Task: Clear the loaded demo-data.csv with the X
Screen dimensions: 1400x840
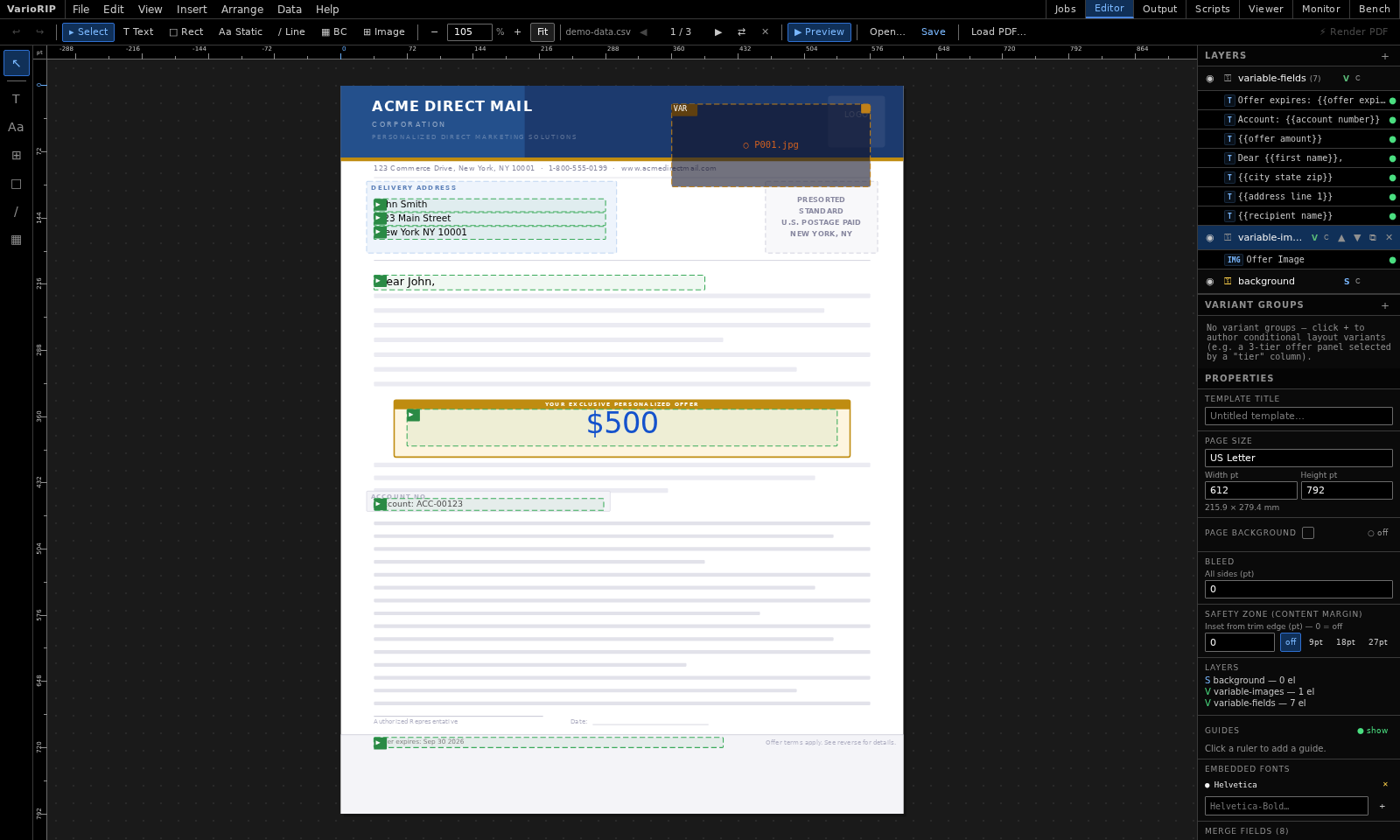Action: 766,32
